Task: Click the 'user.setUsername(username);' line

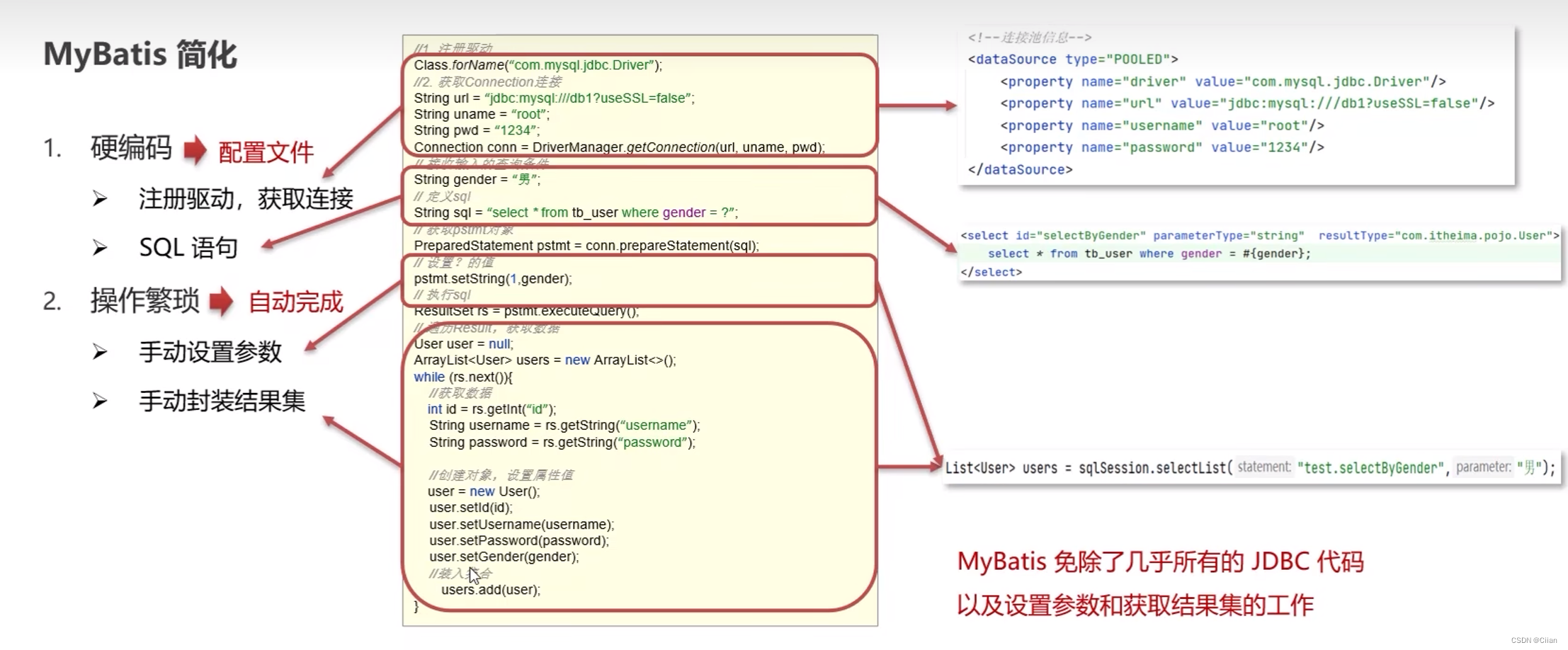Action: coord(521,525)
